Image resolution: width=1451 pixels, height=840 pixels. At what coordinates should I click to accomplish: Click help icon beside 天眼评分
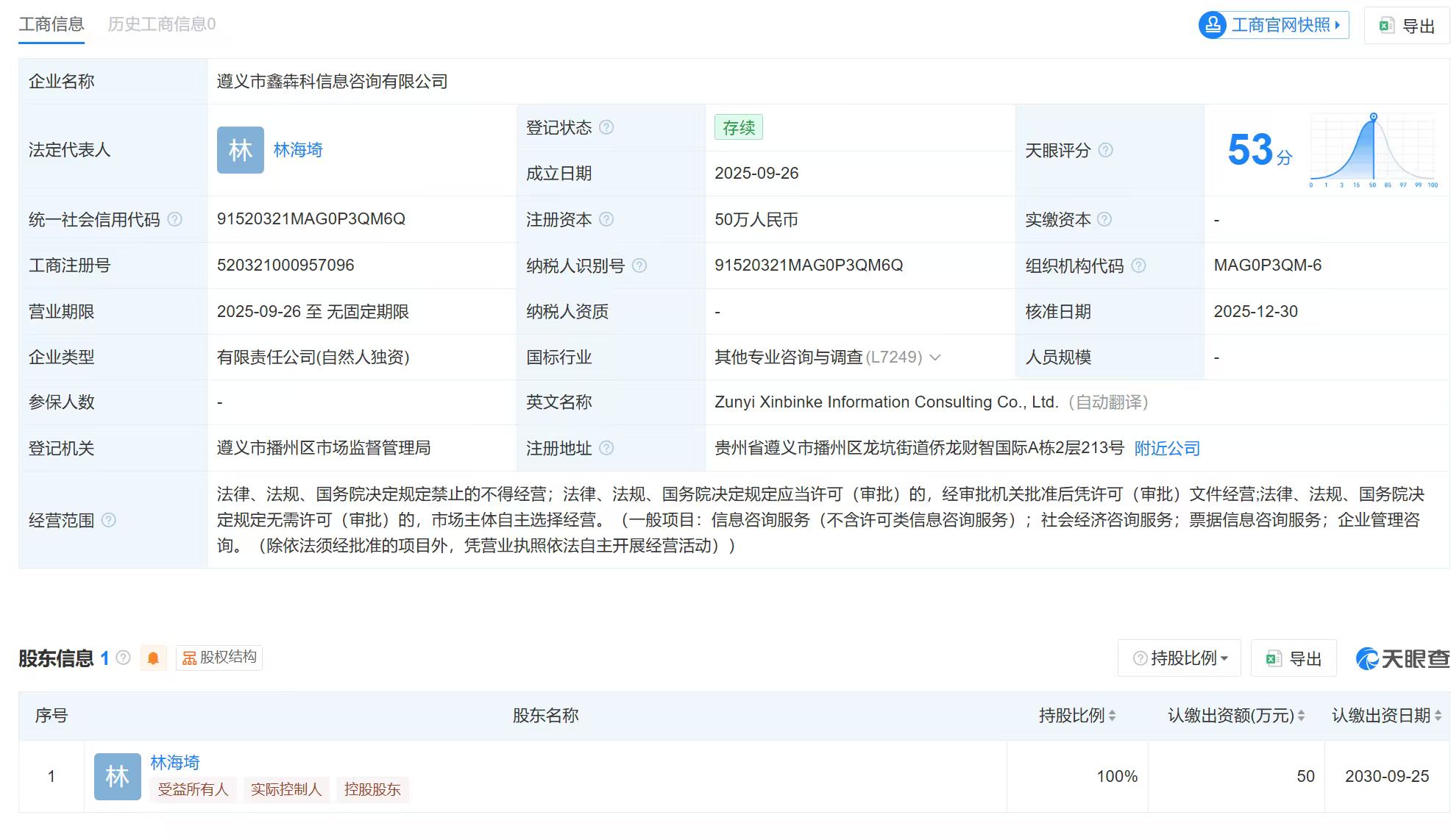[x=1105, y=150]
